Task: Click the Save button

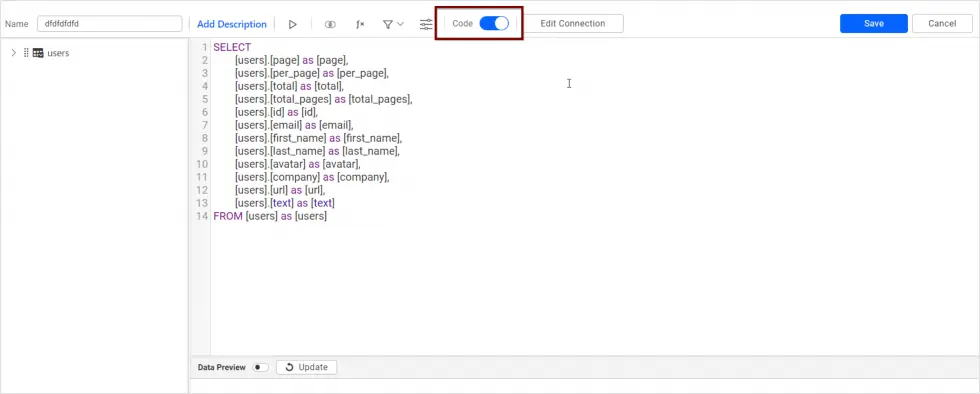Action: pos(874,24)
